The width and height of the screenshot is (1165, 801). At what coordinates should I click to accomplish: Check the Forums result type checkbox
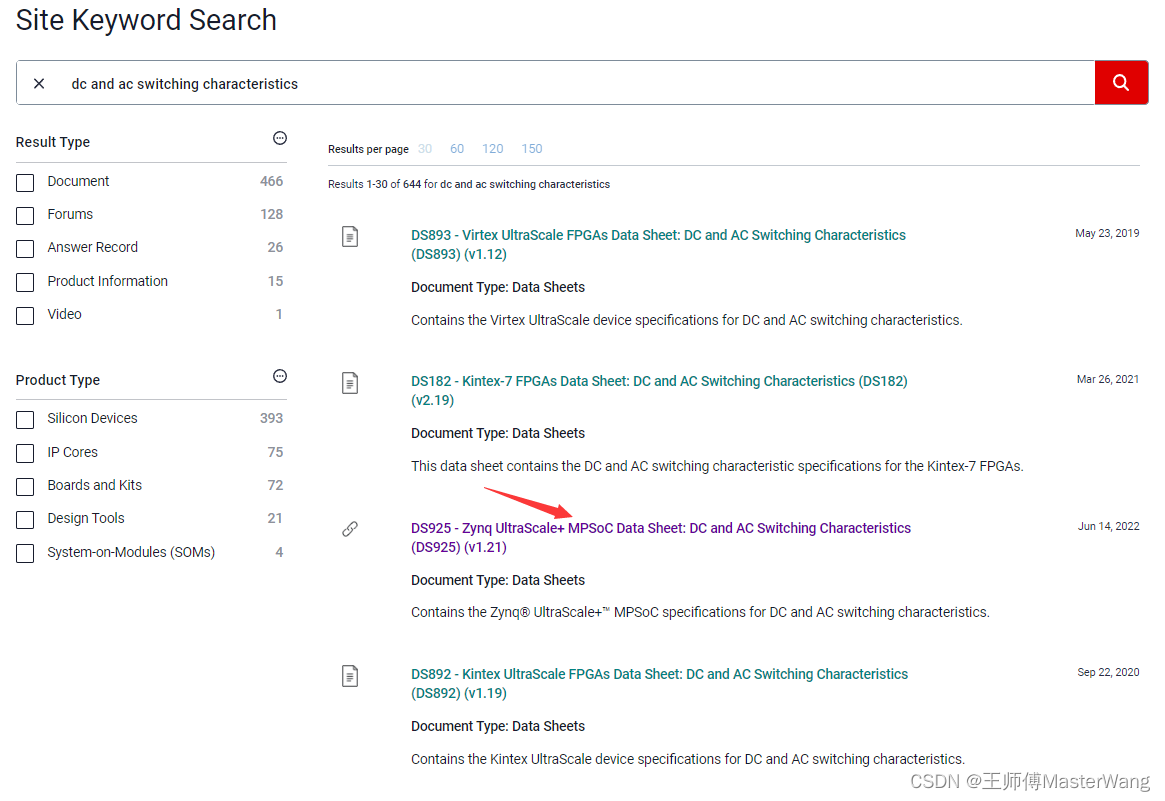(x=25, y=215)
